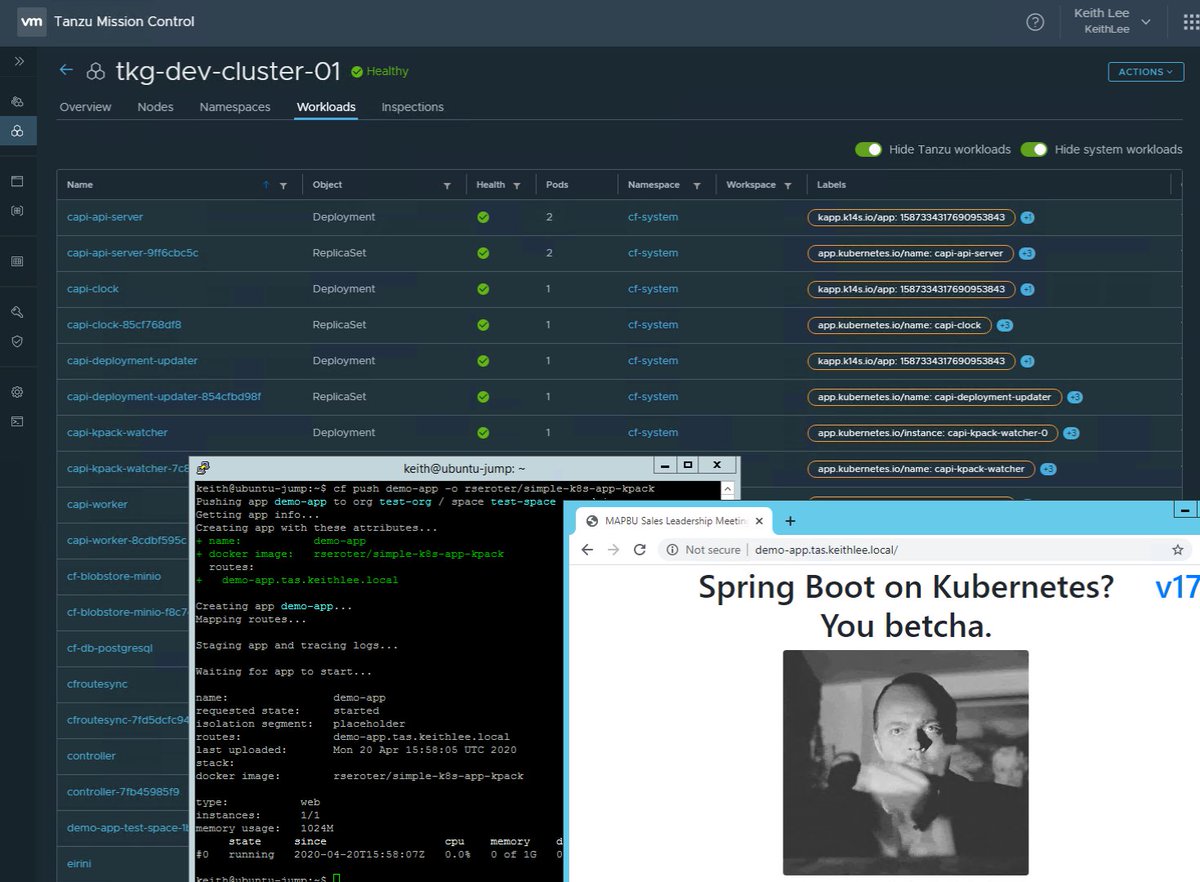Switch to the Inspections tab
The height and width of the screenshot is (882, 1200).
click(x=412, y=107)
